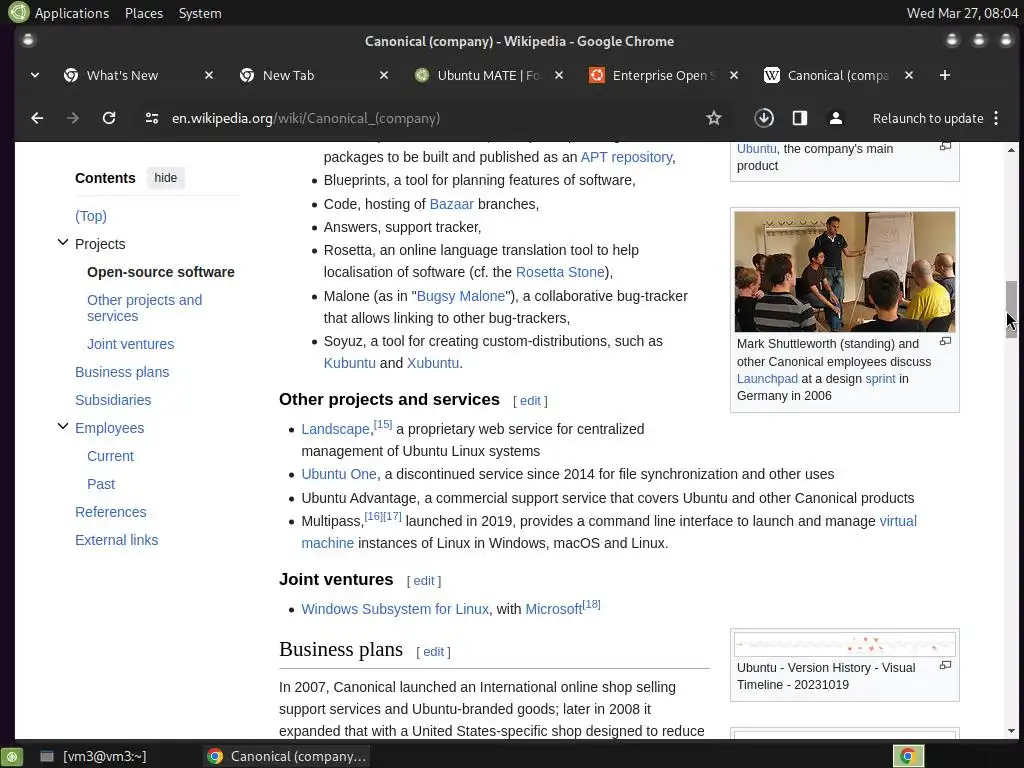This screenshot has width=1024, height=768.
Task: Open site information icon in address bar
Action: (x=152, y=118)
